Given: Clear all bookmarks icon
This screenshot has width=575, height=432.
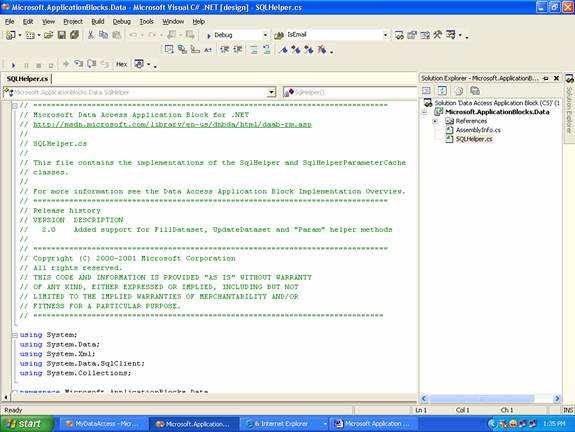Looking at the screenshot, I should click(x=322, y=50).
